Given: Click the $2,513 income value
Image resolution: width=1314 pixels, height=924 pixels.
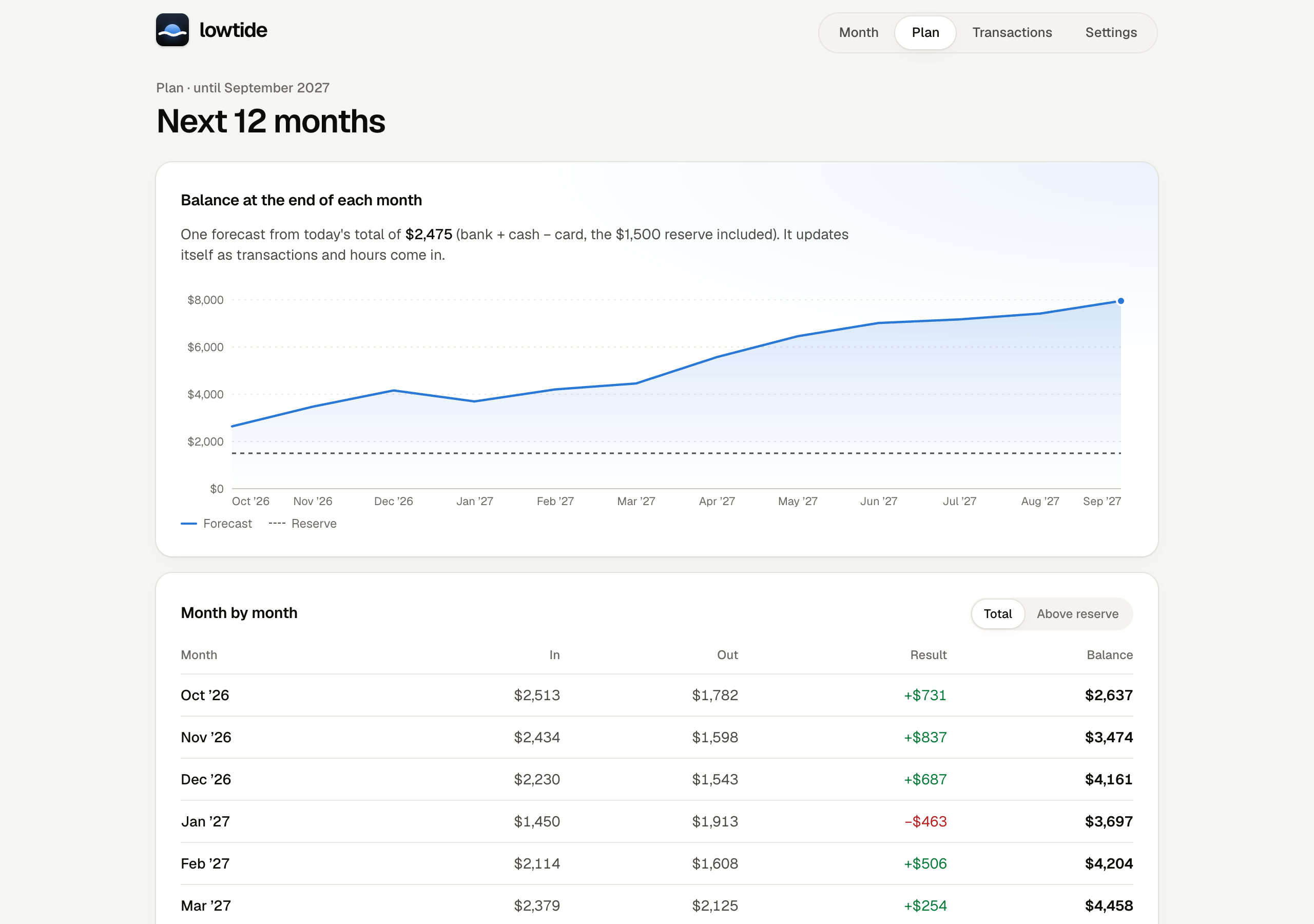Looking at the screenshot, I should [537, 695].
